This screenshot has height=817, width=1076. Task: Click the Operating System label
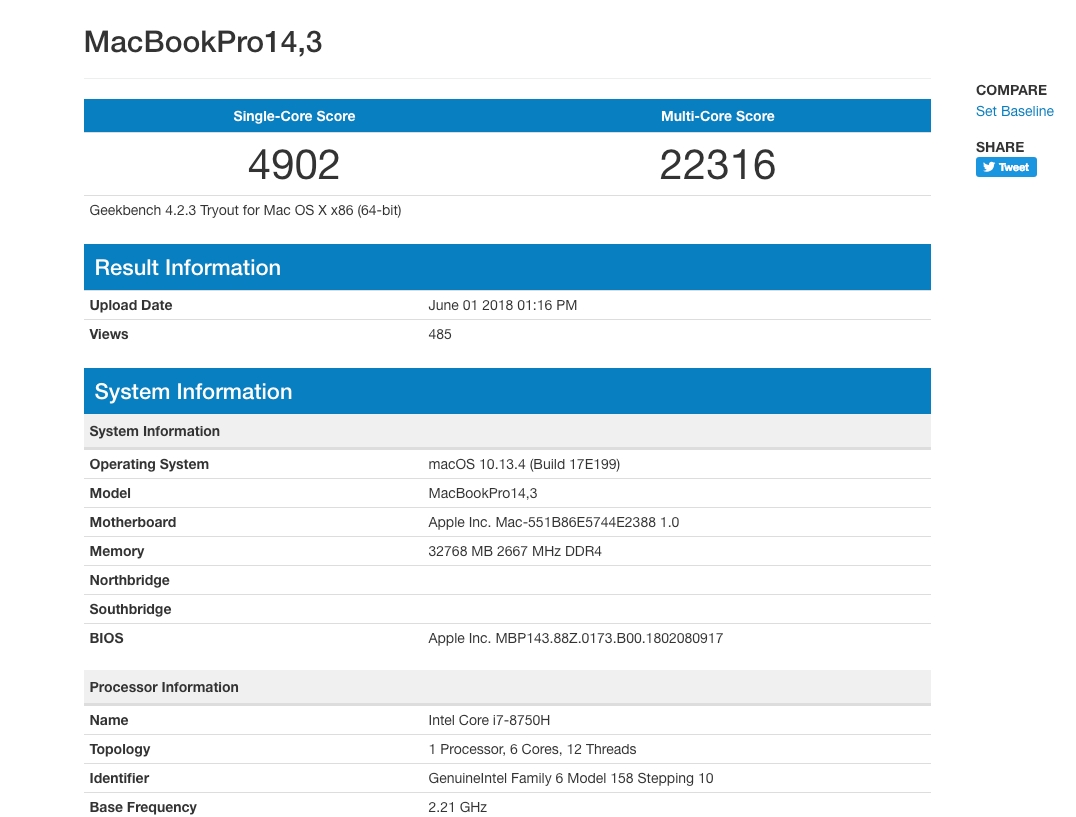pyautogui.click(x=149, y=464)
